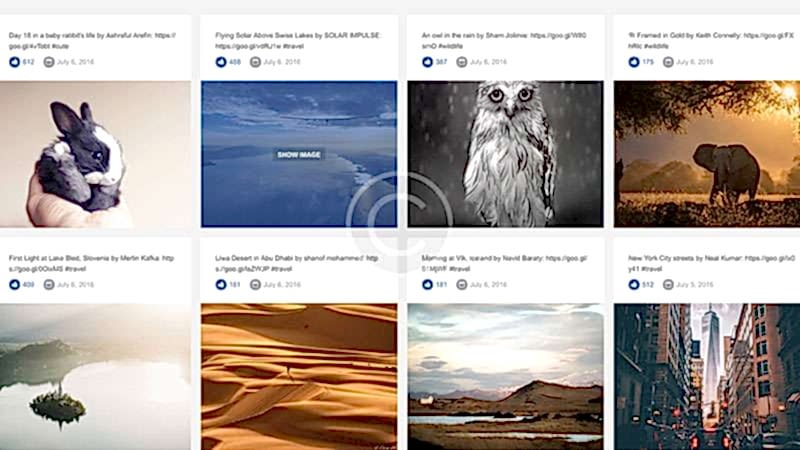Open the New York City street photo
The width and height of the screenshot is (800, 450).
(707, 377)
